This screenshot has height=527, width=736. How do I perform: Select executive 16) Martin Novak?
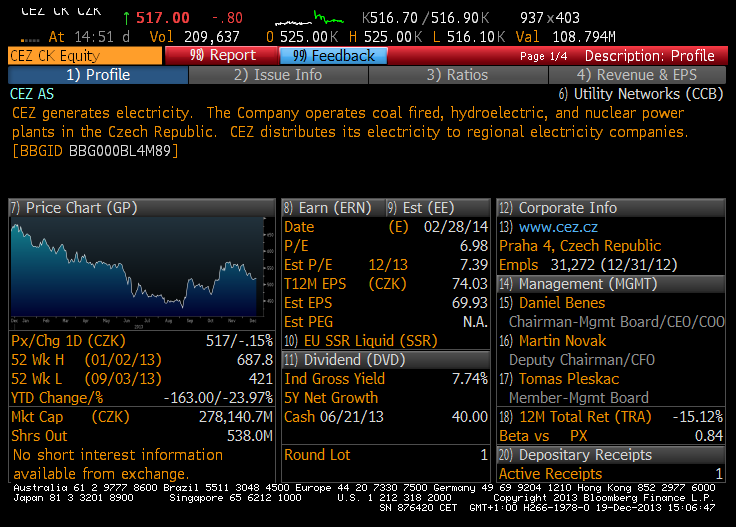552,341
